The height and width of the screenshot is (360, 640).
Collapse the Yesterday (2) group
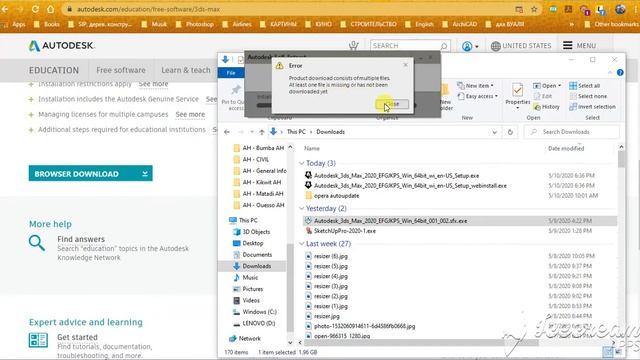(x=302, y=209)
